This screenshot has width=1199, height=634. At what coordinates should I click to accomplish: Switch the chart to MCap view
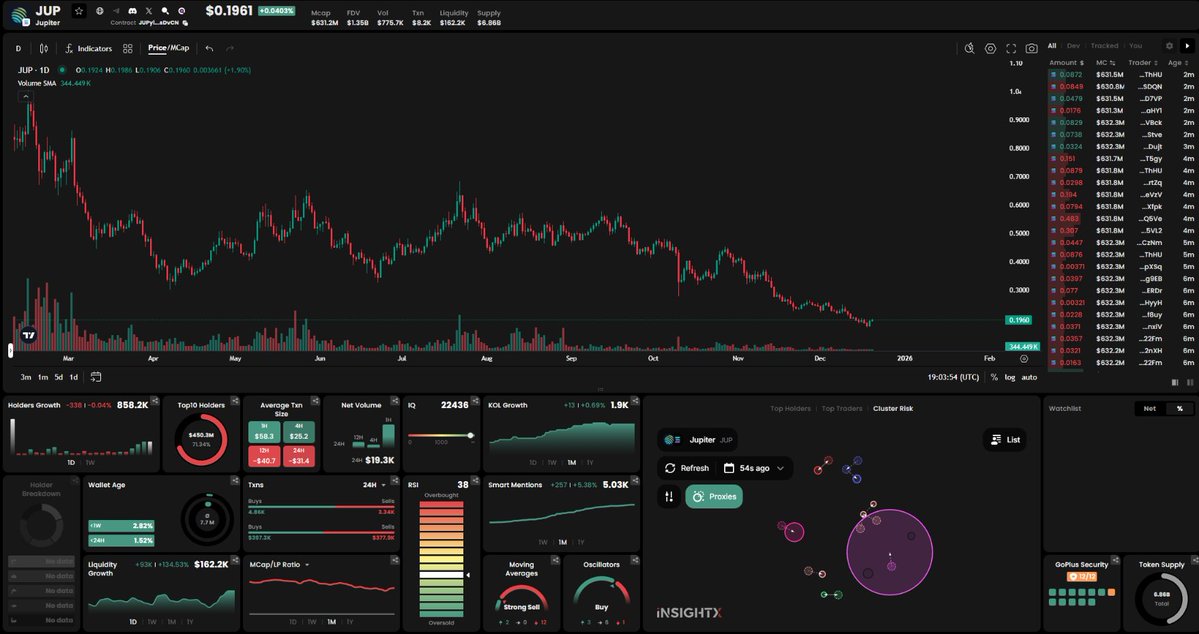(180, 47)
